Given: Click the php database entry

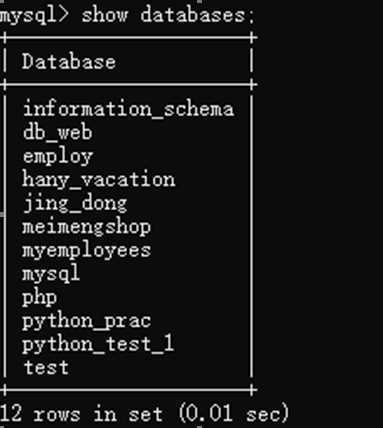Looking at the screenshot, I should point(40,298).
